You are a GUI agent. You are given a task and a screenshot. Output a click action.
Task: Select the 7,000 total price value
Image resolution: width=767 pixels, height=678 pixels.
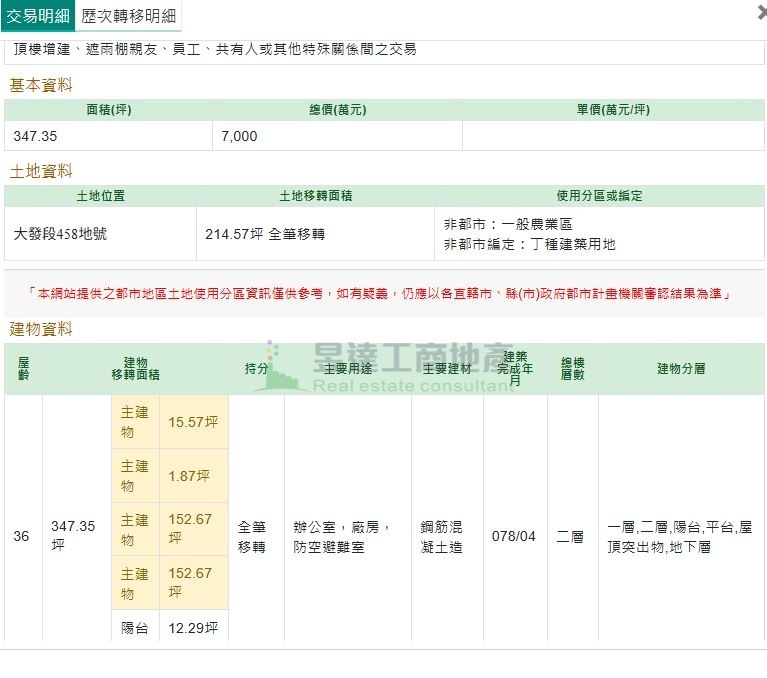(x=239, y=136)
